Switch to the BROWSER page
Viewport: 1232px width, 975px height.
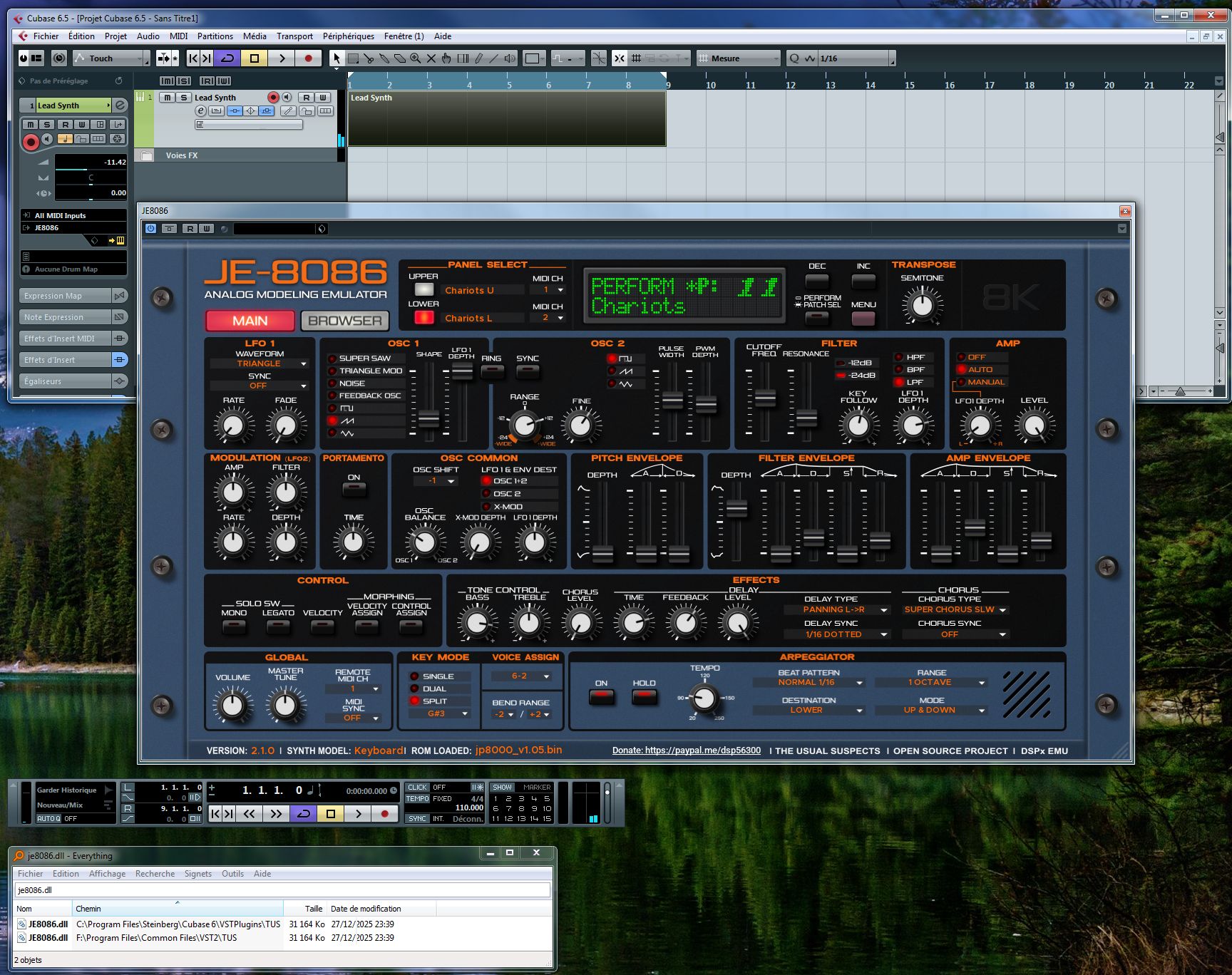345,321
